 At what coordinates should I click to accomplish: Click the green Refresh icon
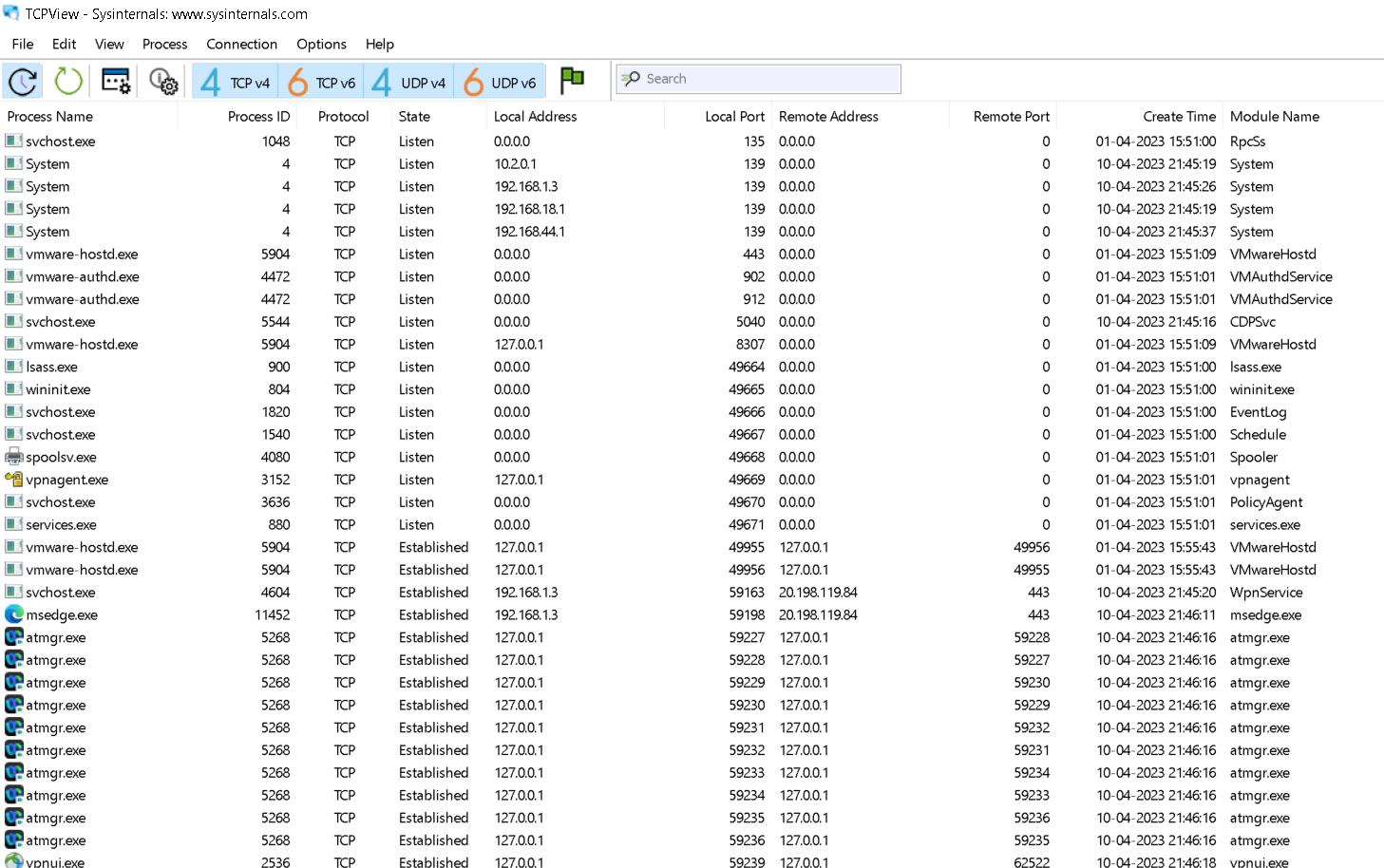click(68, 81)
